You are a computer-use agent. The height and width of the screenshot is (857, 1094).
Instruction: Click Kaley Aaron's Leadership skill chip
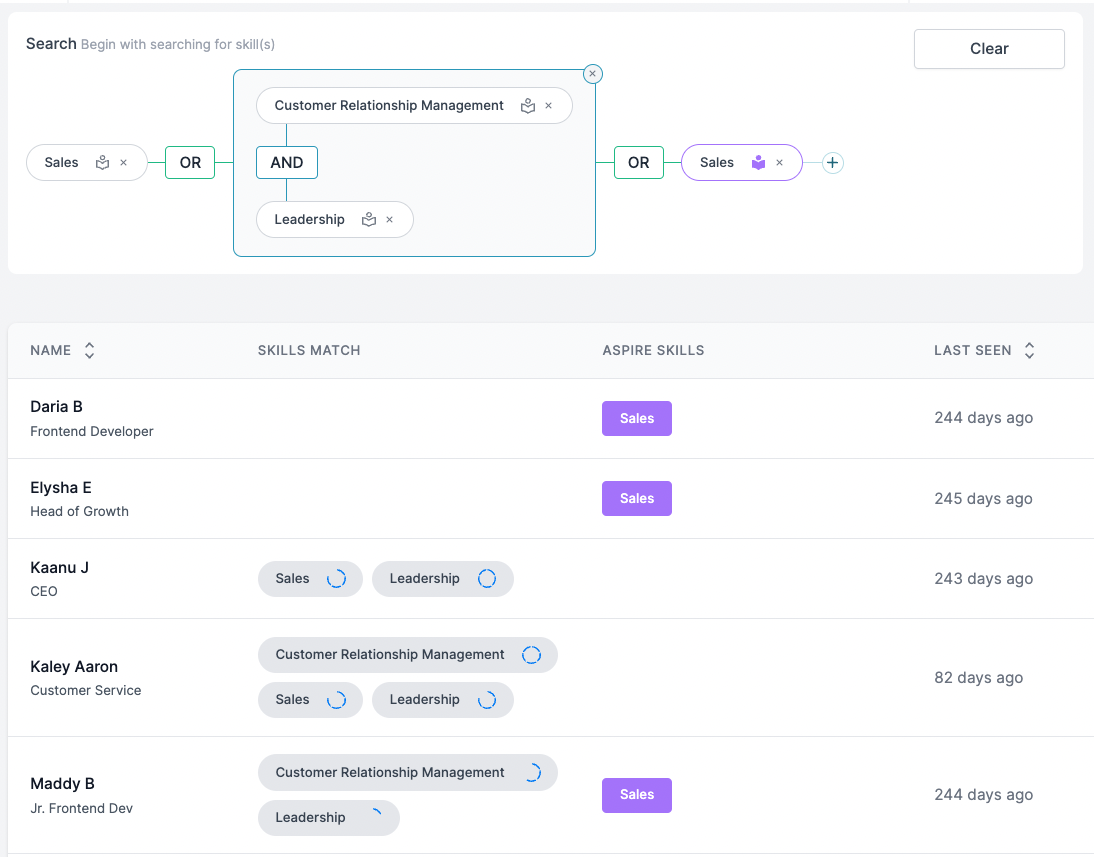pyautogui.click(x=443, y=700)
